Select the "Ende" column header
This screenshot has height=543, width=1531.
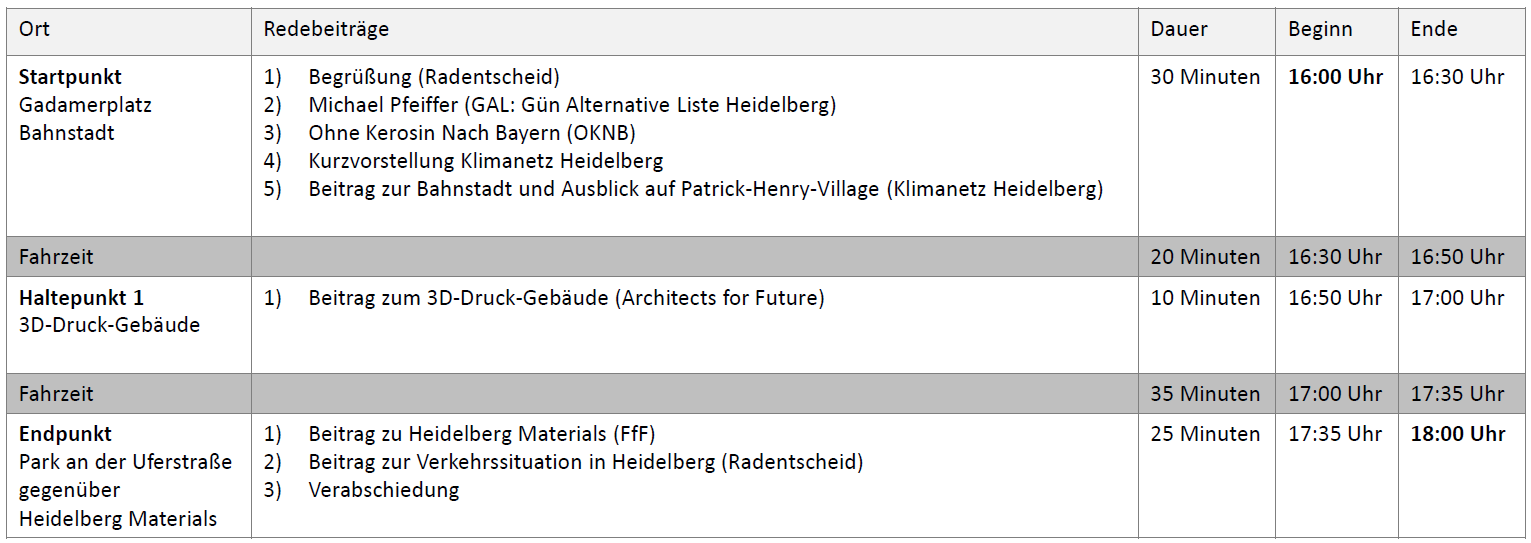(1434, 30)
